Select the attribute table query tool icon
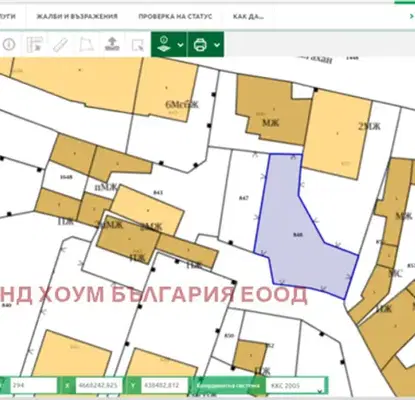Image resolution: width=415 pixels, height=400 pixels. (35, 44)
